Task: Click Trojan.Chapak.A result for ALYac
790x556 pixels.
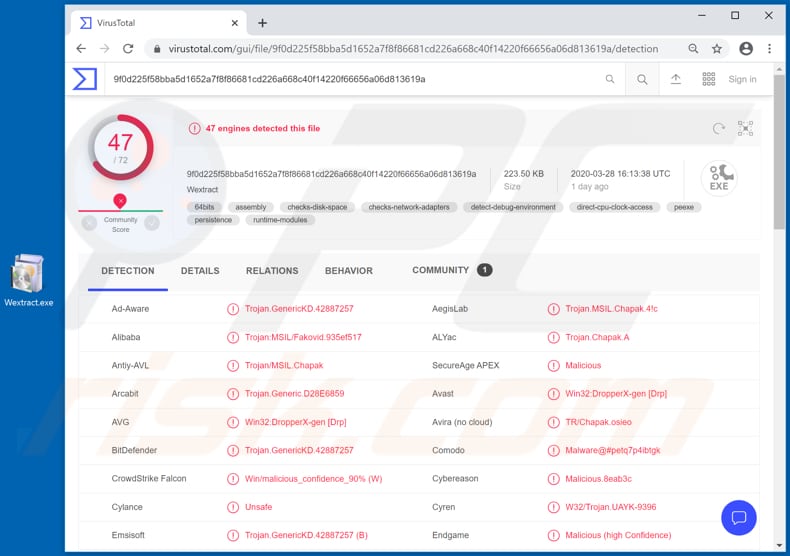Action: [x=597, y=337]
